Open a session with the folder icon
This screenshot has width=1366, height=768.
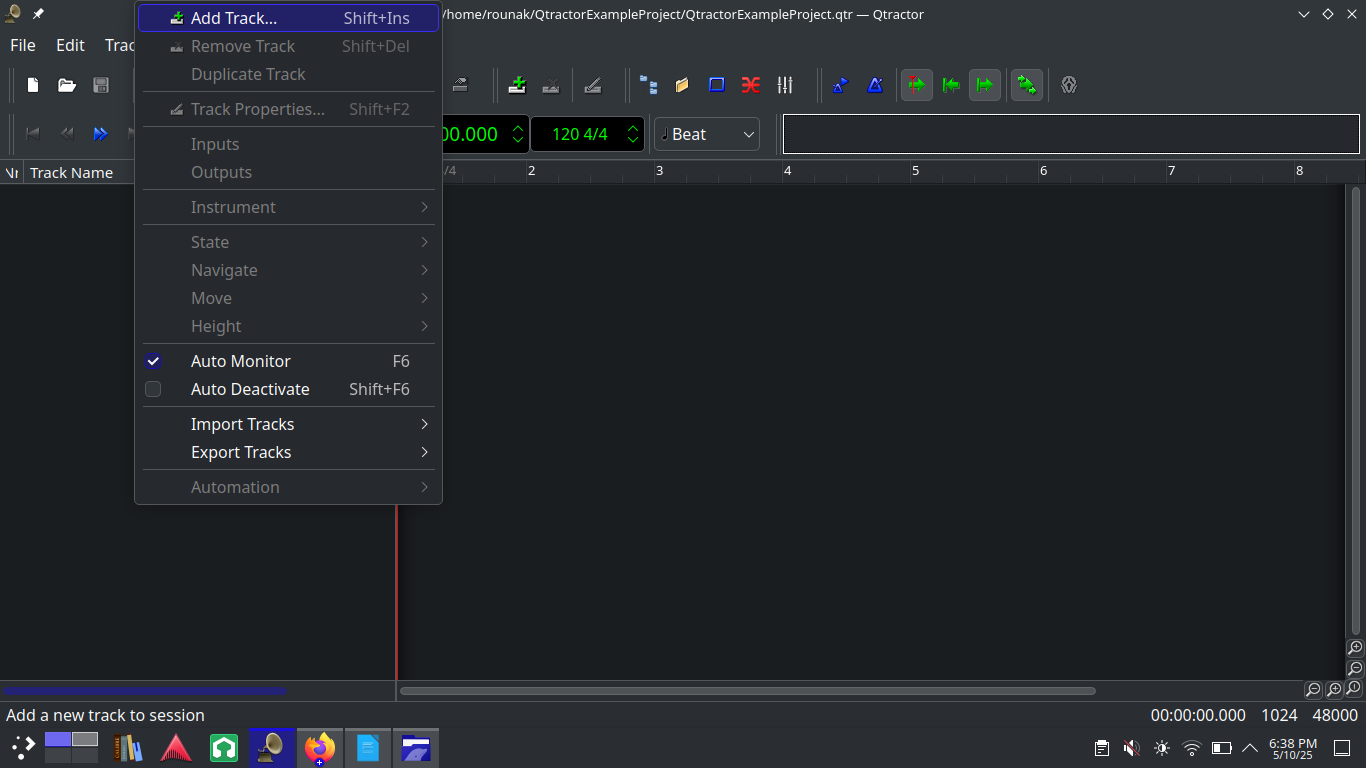(x=67, y=85)
